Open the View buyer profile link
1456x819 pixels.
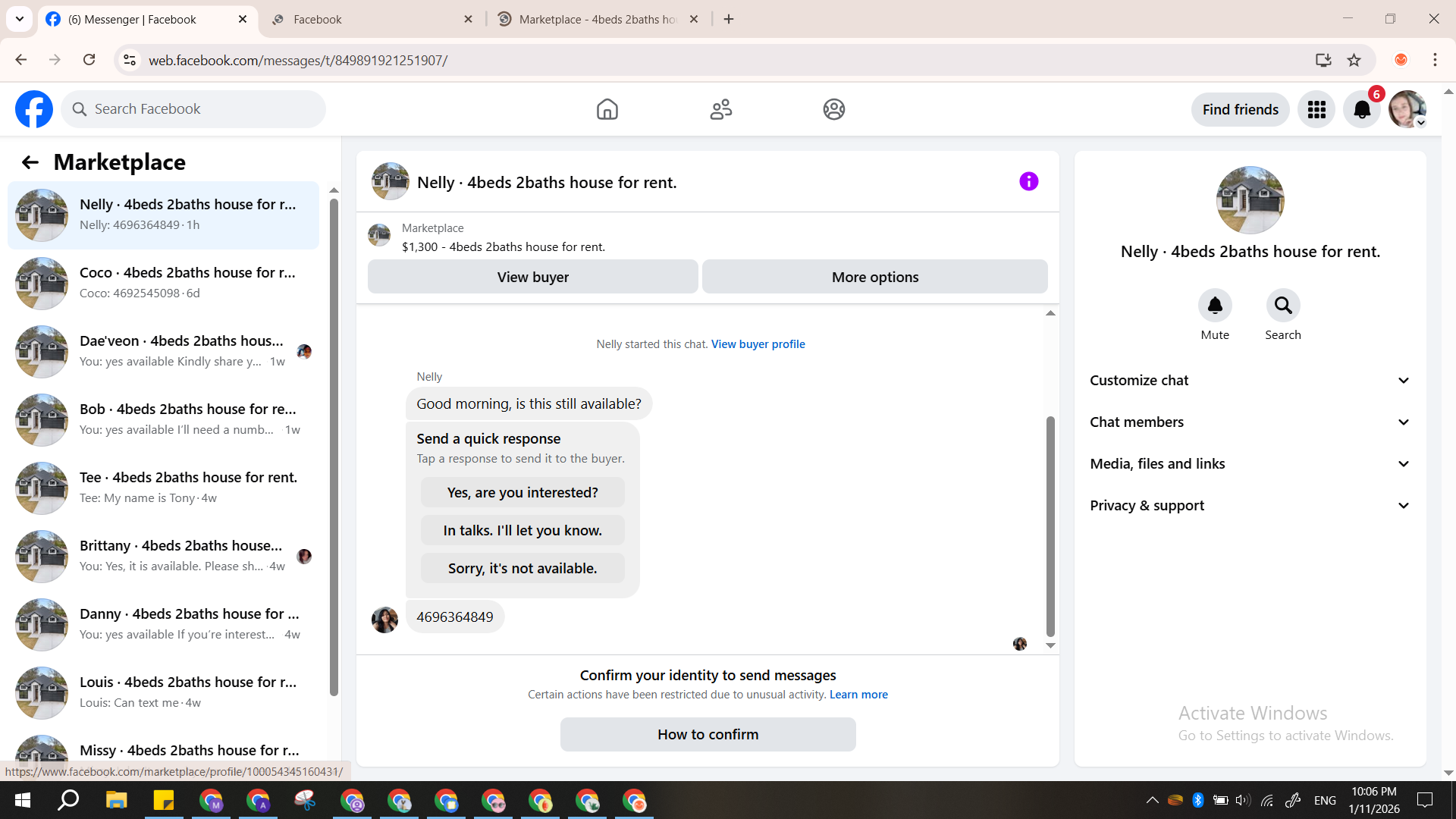pos(758,344)
